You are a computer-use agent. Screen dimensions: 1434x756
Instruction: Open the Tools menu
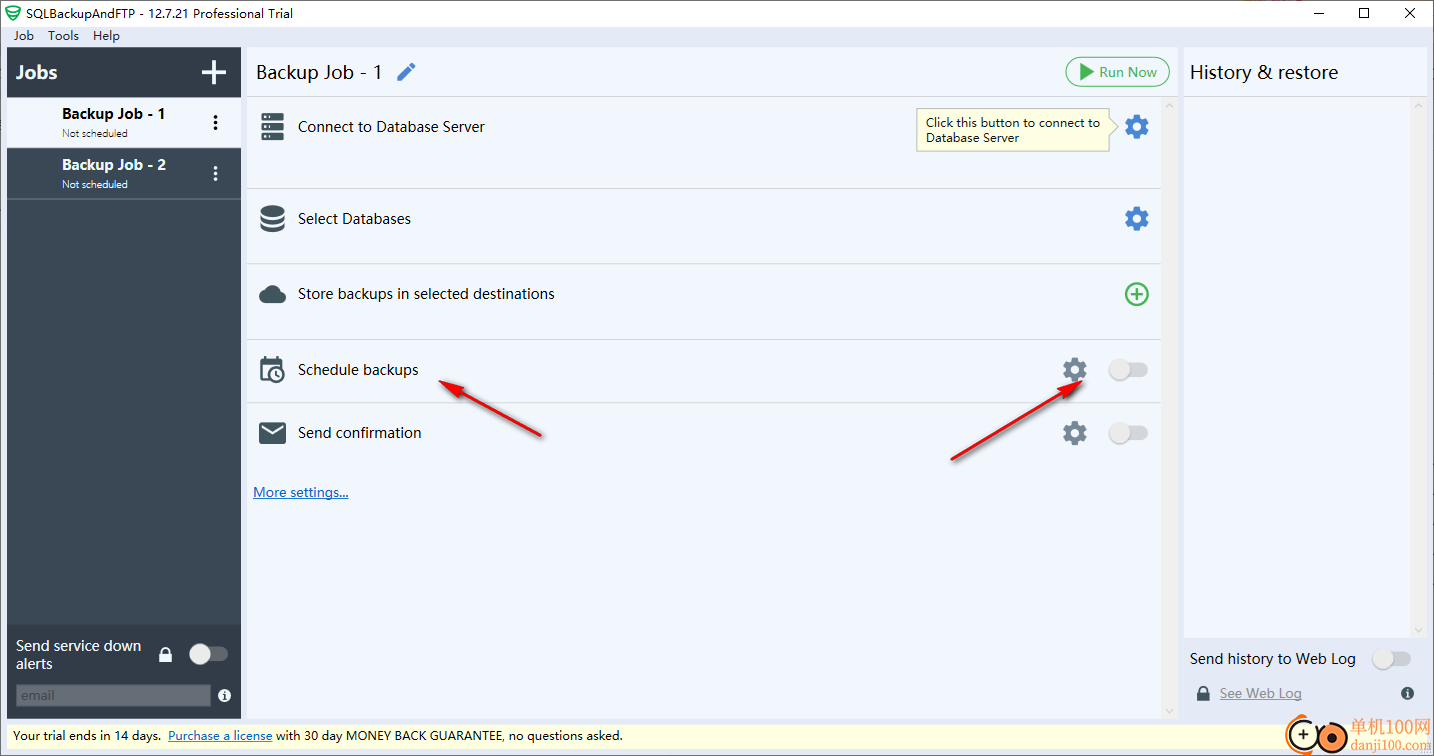[63, 35]
